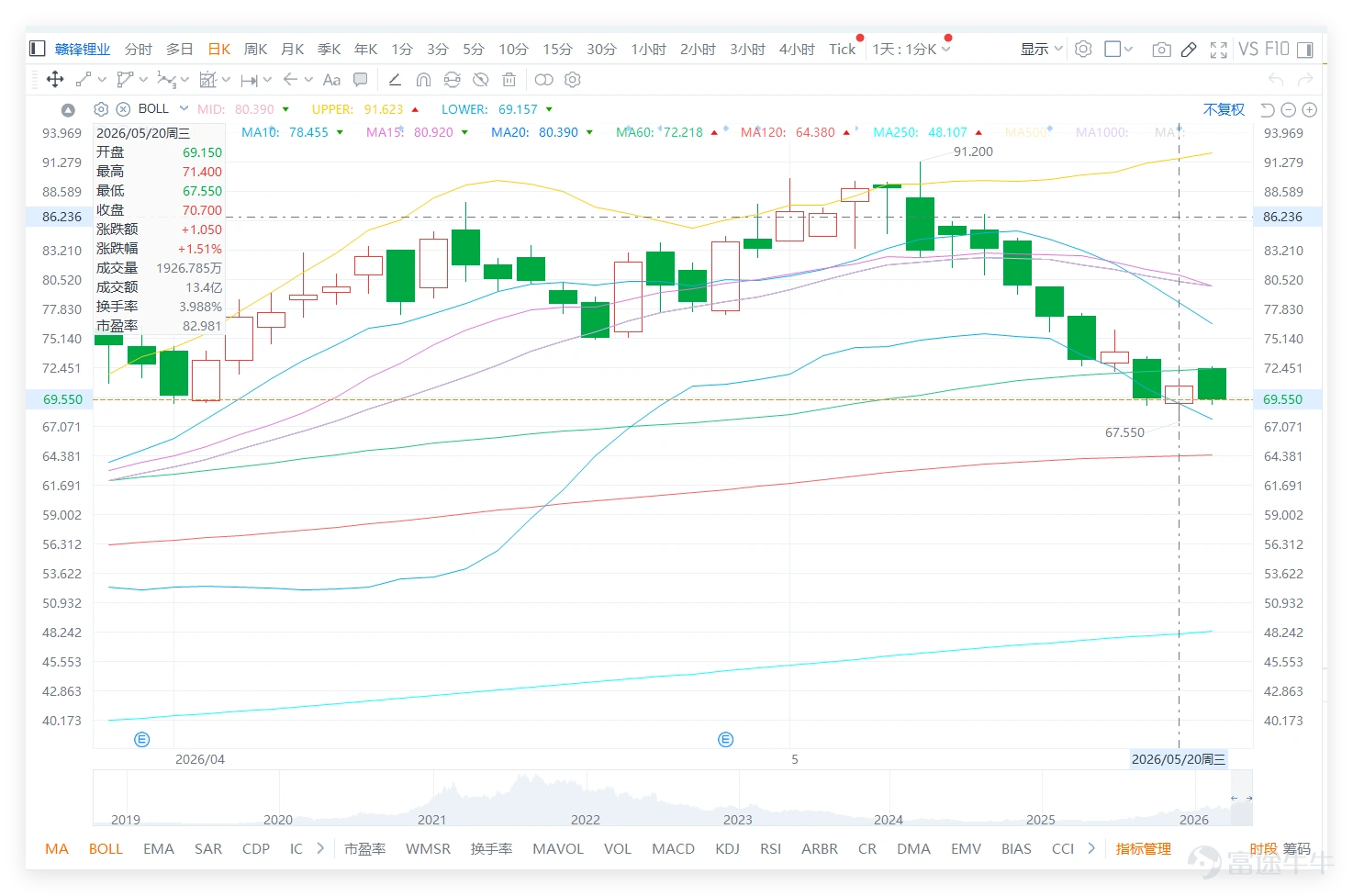
Task: Select the 15分 timeframe tab
Action: click(557, 49)
